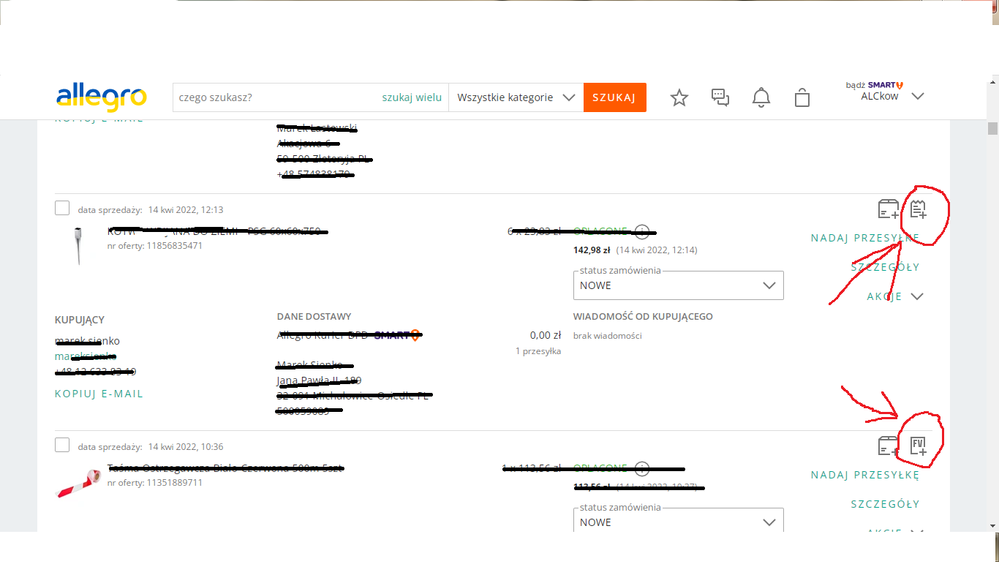999x562 pixels.
Task: Open favorites via the star icon
Action: (x=679, y=97)
